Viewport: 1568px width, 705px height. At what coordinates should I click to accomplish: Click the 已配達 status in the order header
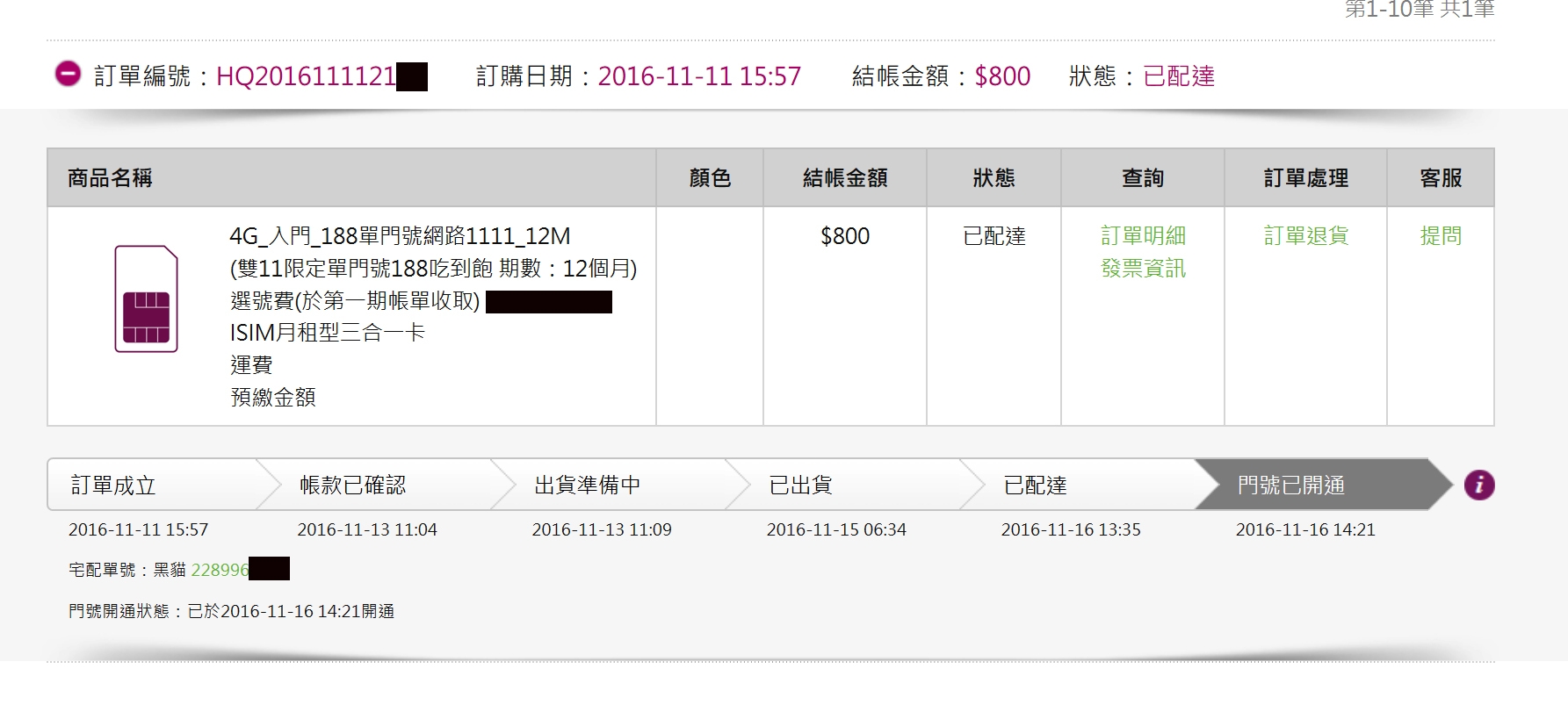(1179, 76)
